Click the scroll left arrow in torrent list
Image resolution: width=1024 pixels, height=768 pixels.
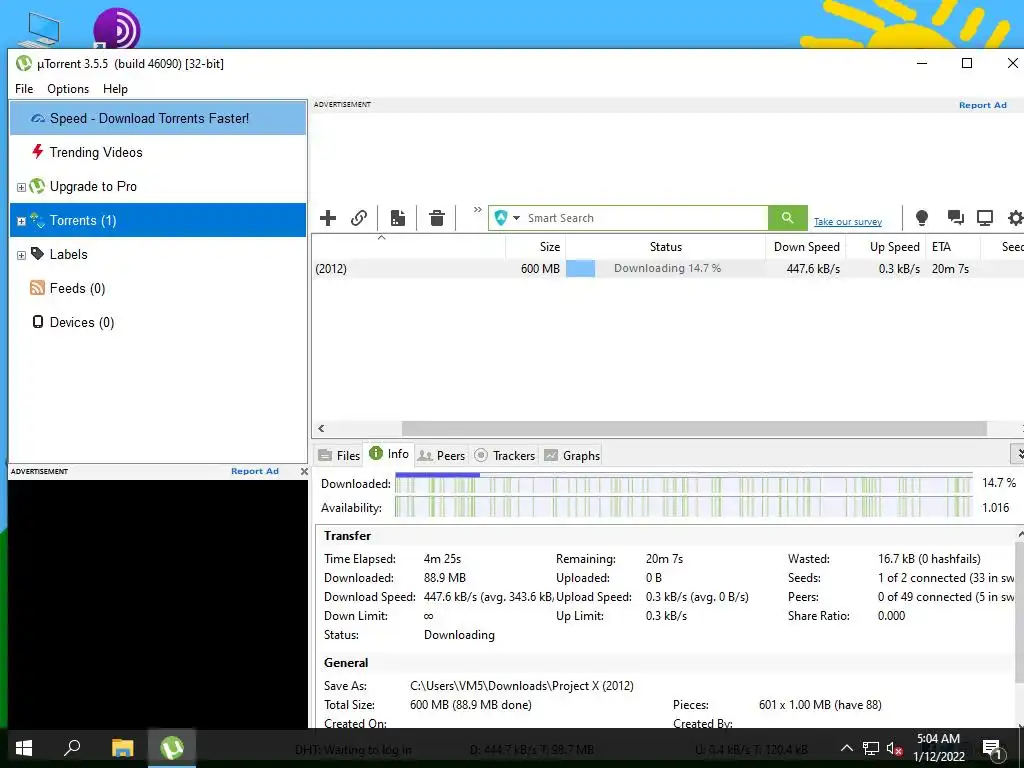(321, 428)
